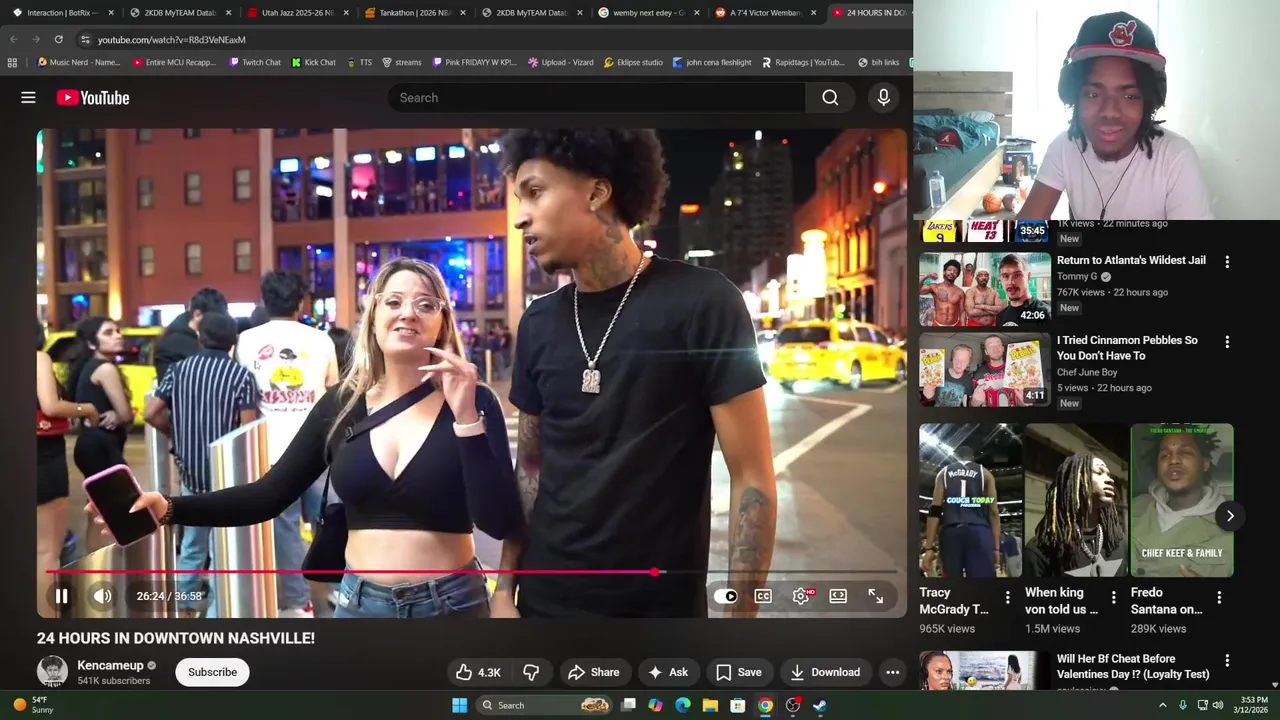1280x720 pixels.
Task: Open the bookmarks apps grid icon
Action: (12, 62)
